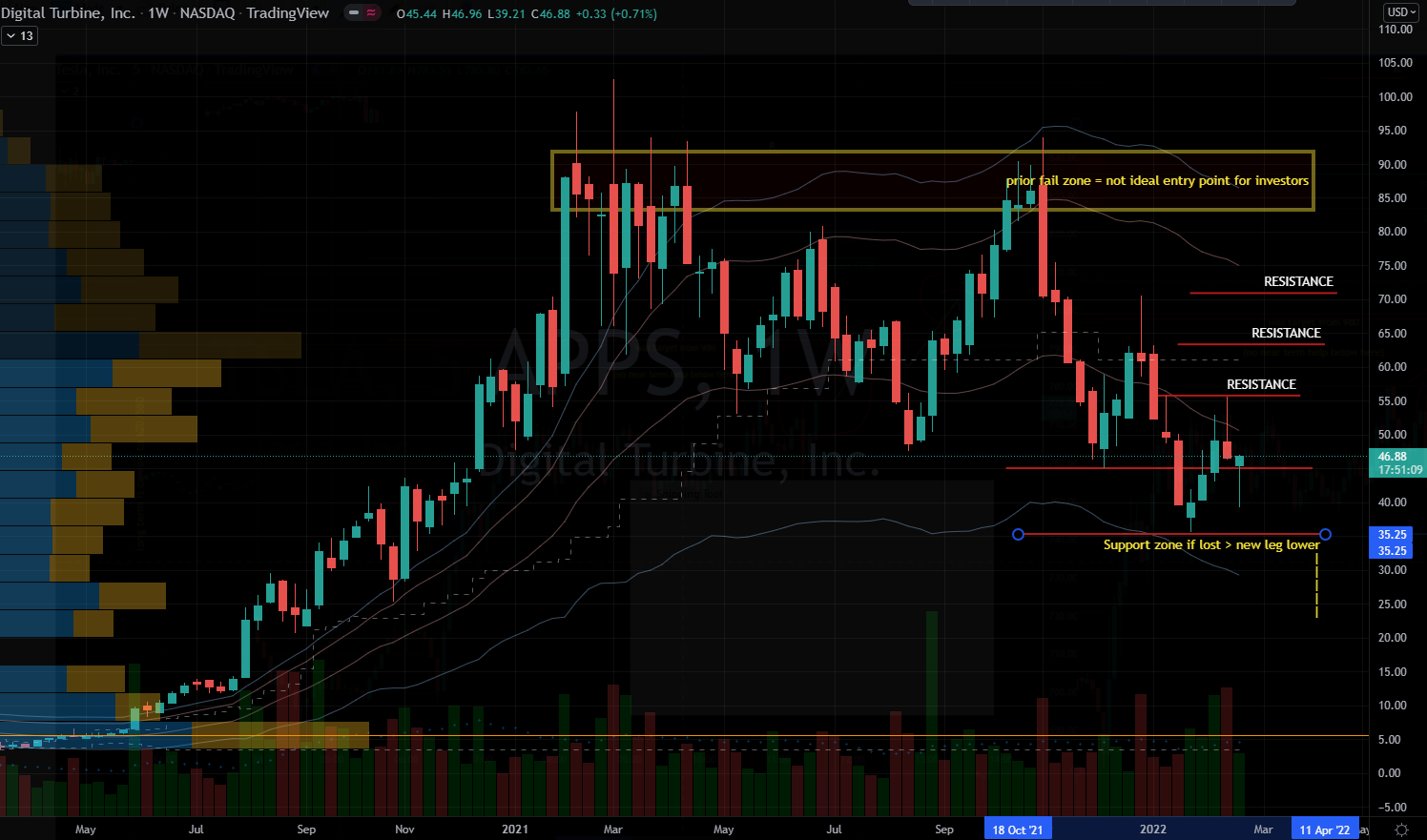Select the middle RESISTANCE label near 63

click(1286, 333)
